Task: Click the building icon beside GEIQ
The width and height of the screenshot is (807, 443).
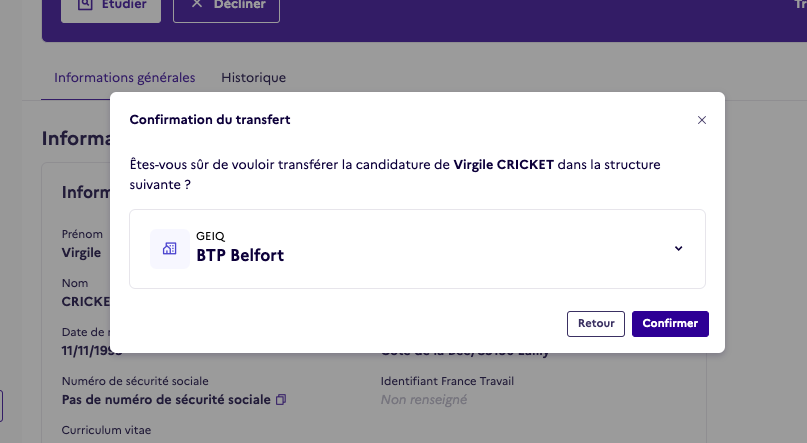Action: 170,249
